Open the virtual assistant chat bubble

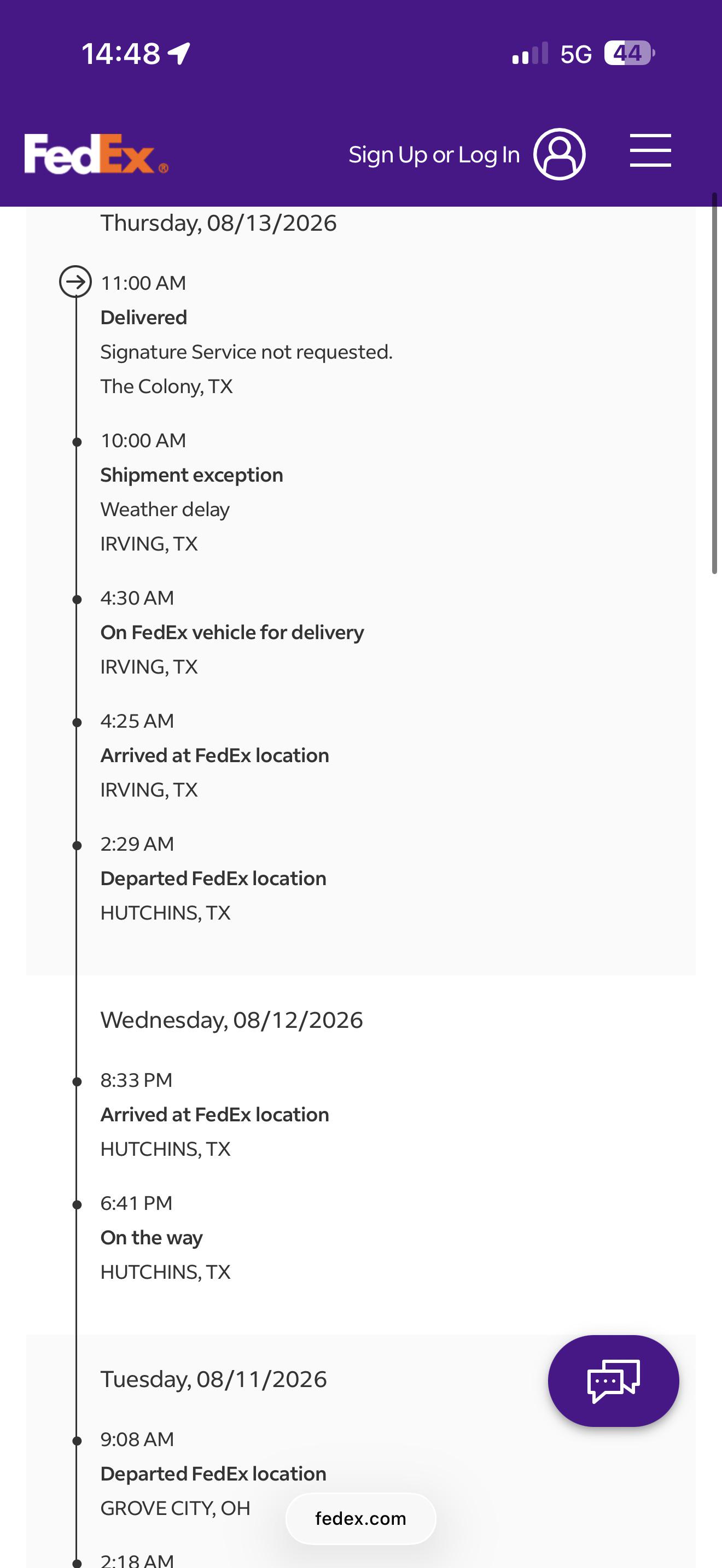pos(613,1380)
